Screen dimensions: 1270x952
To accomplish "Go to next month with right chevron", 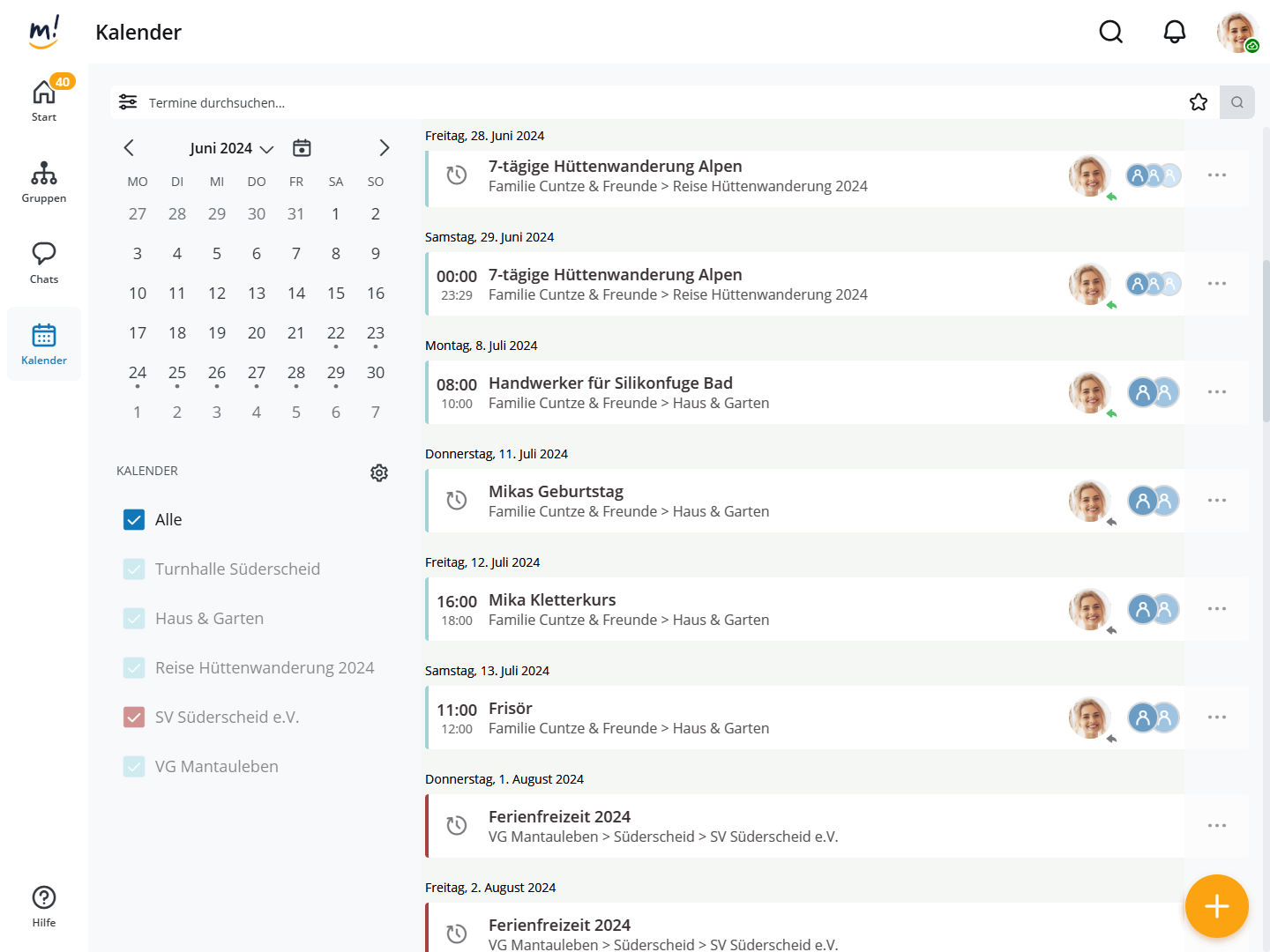I will (x=384, y=148).
